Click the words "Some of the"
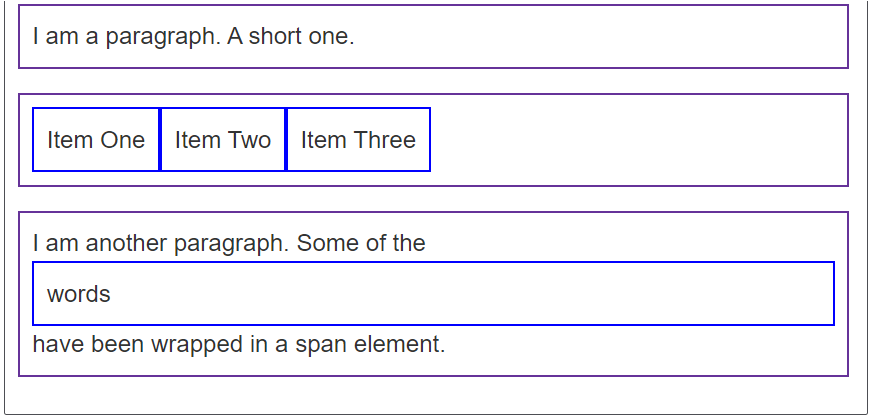 (361, 243)
